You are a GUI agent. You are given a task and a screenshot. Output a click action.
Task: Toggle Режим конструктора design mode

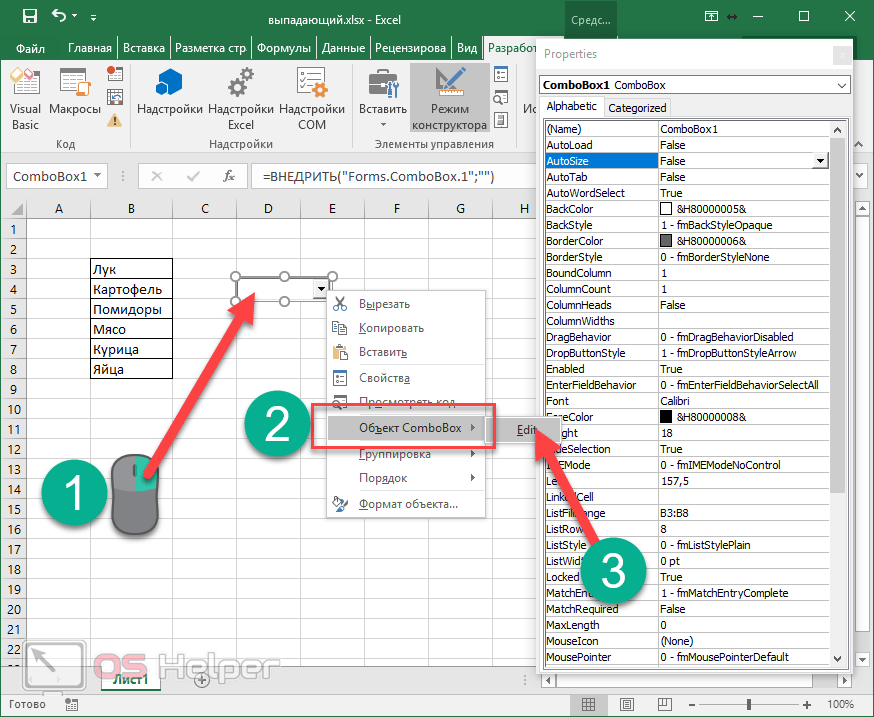(x=449, y=100)
